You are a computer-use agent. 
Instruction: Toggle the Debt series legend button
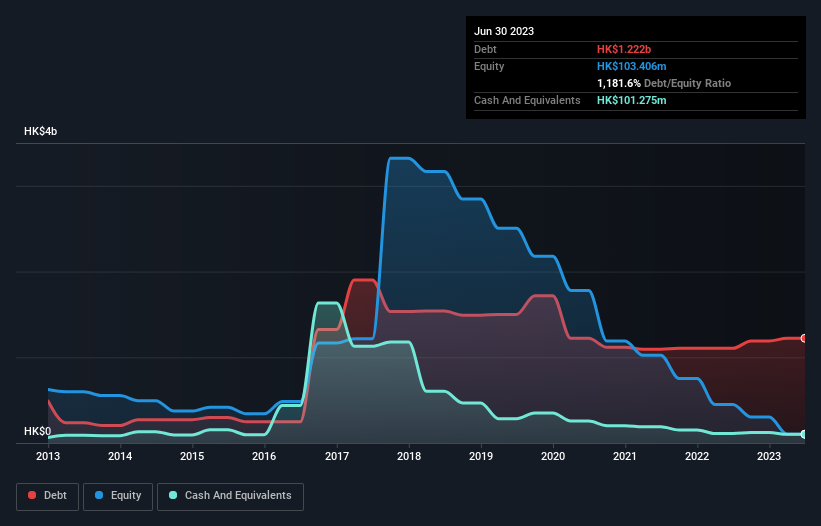[x=48, y=496]
